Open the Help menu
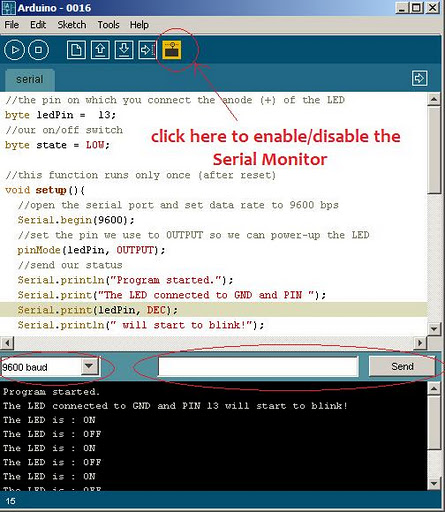The image size is (445, 512). [139, 25]
